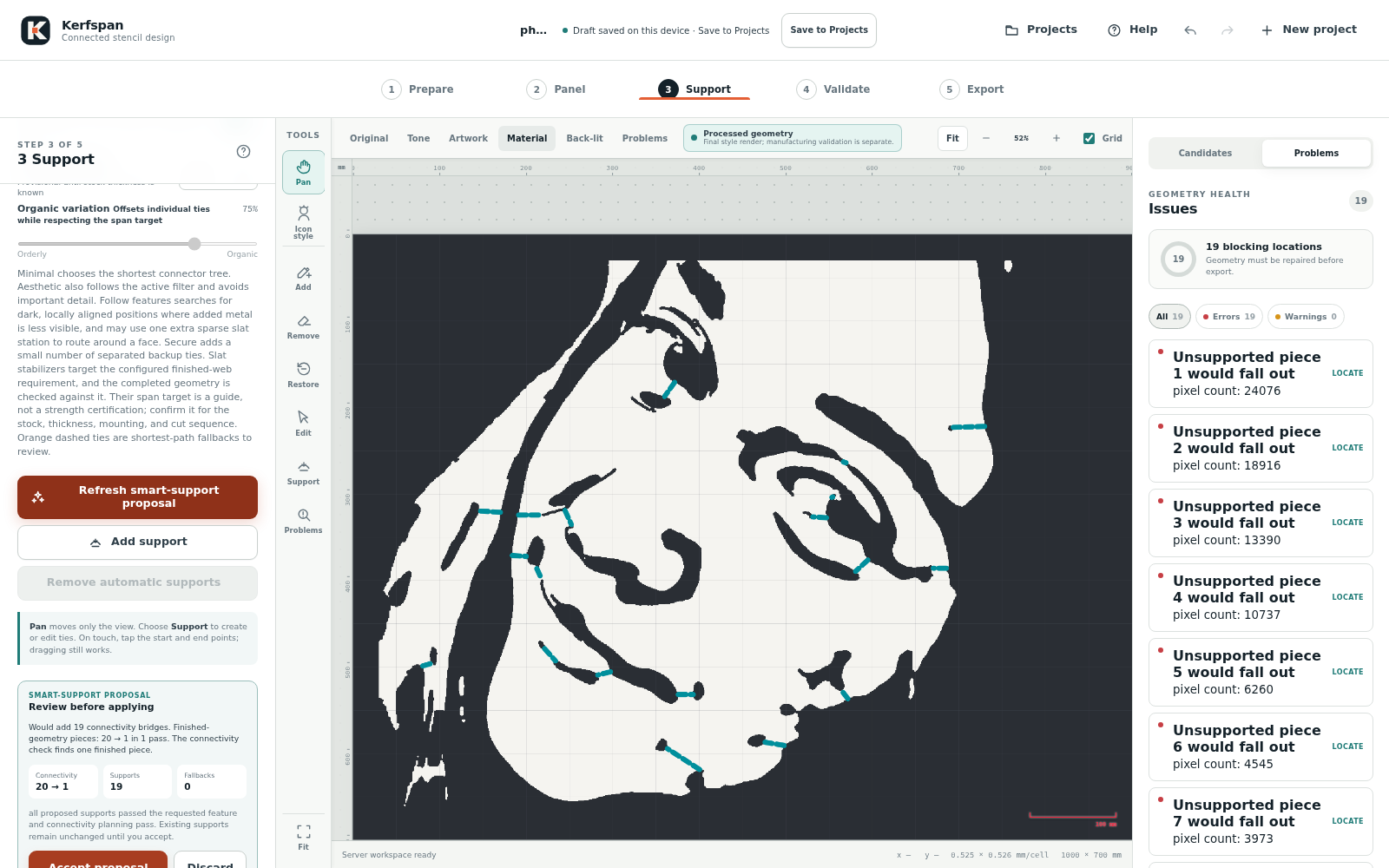Go to step 4 Validate

[x=833, y=89]
